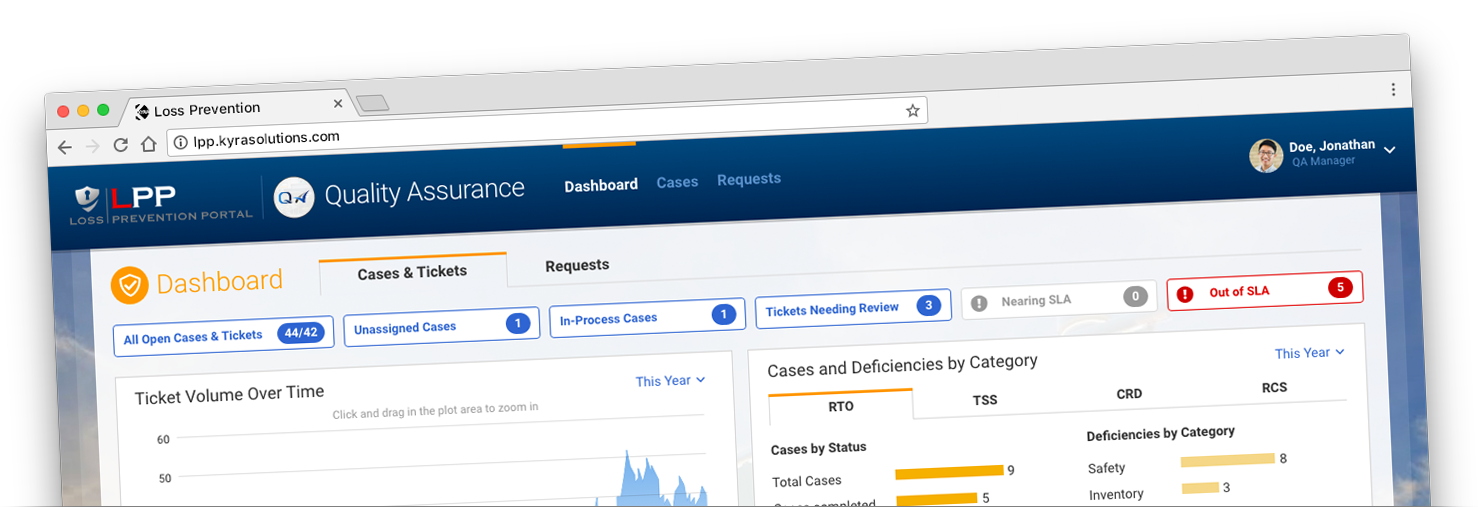The height and width of the screenshot is (507, 1478).
Task: Select the RTO category tab
Action: [x=841, y=405]
